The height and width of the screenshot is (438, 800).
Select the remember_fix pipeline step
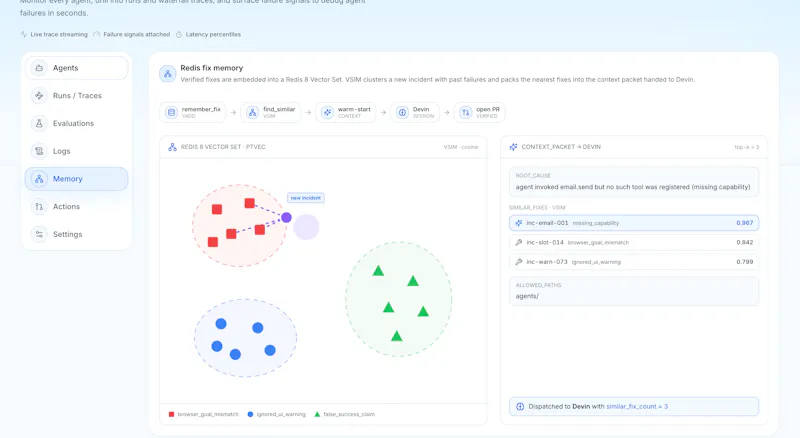click(193, 112)
